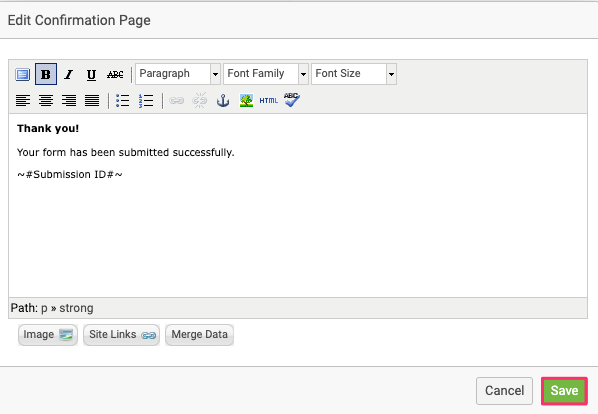This screenshot has height=414, width=598.
Task: Open the Font Size dropdown
Action: (354, 74)
